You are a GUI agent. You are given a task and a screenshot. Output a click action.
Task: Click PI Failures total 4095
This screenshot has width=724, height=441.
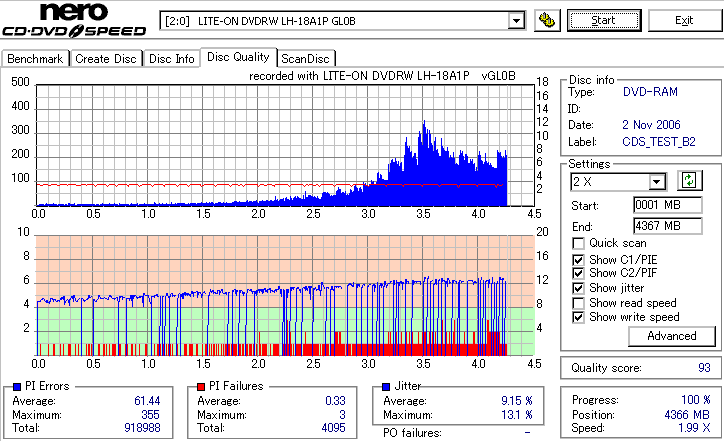pos(333,428)
